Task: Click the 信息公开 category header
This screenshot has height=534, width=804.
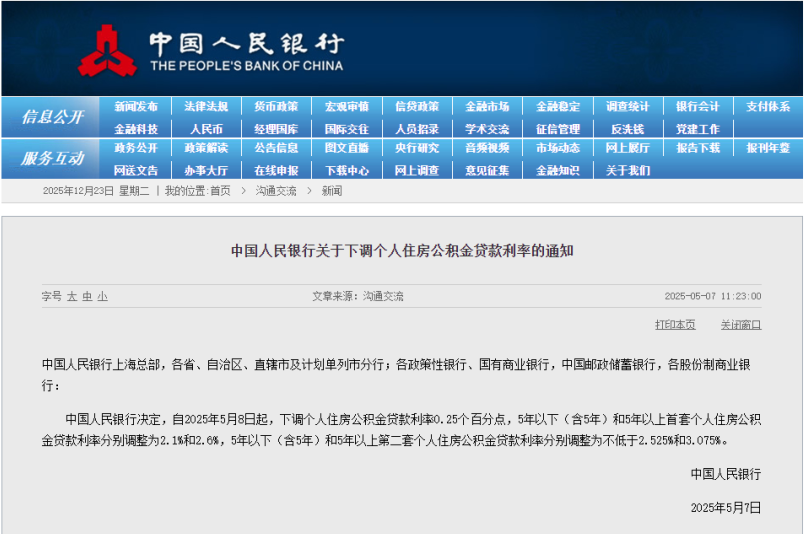Action: click(52, 117)
